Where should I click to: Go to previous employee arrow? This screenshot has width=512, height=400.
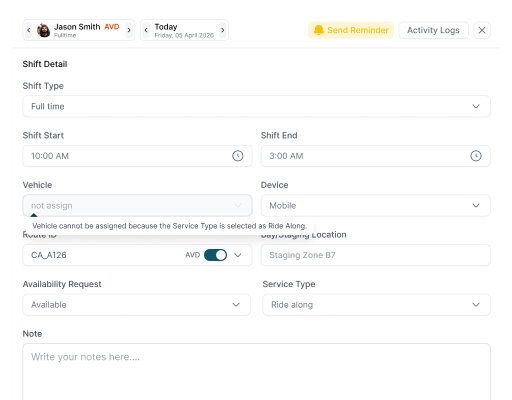pyautogui.click(x=29, y=30)
